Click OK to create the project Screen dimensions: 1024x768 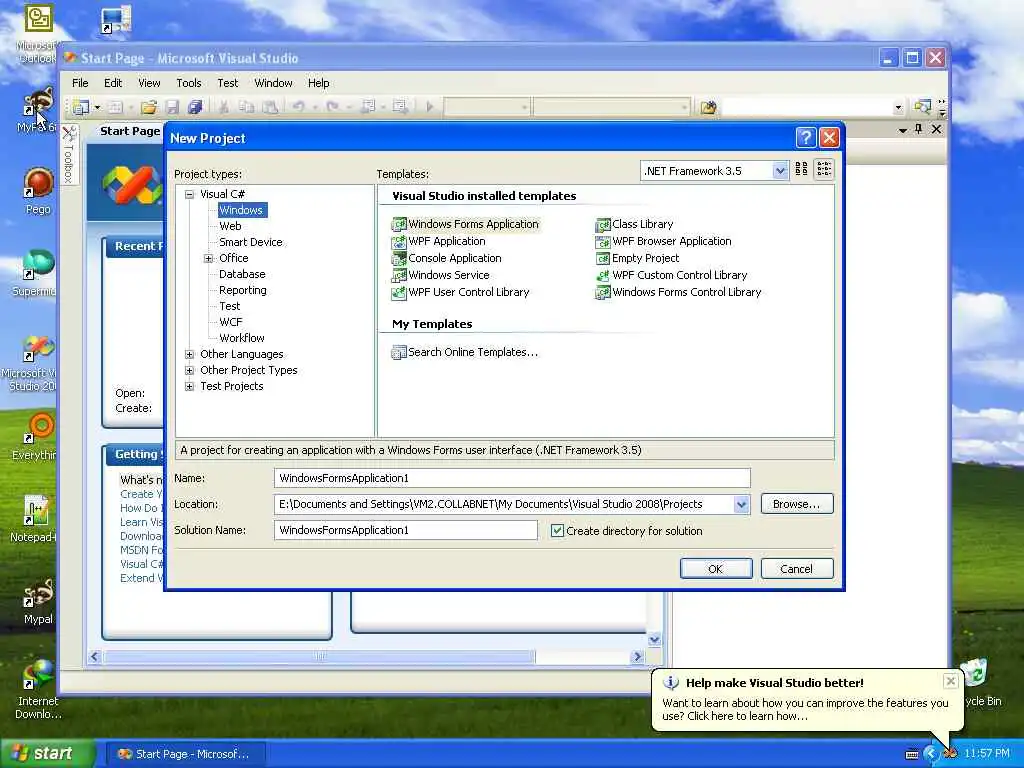pyautogui.click(x=716, y=569)
